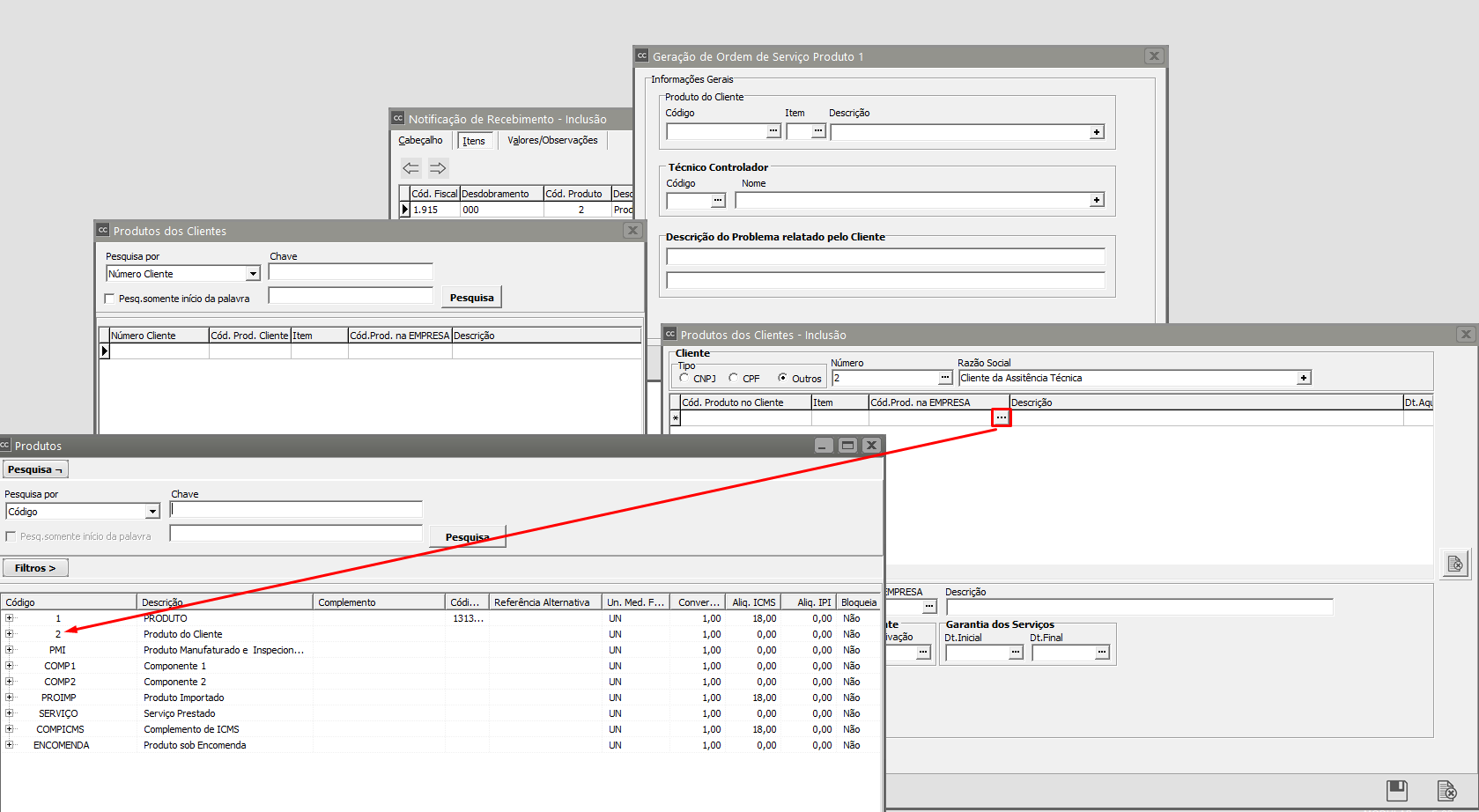Click save diskette icon in Inclusão window
The height and width of the screenshot is (812, 1479).
(1397, 790)
